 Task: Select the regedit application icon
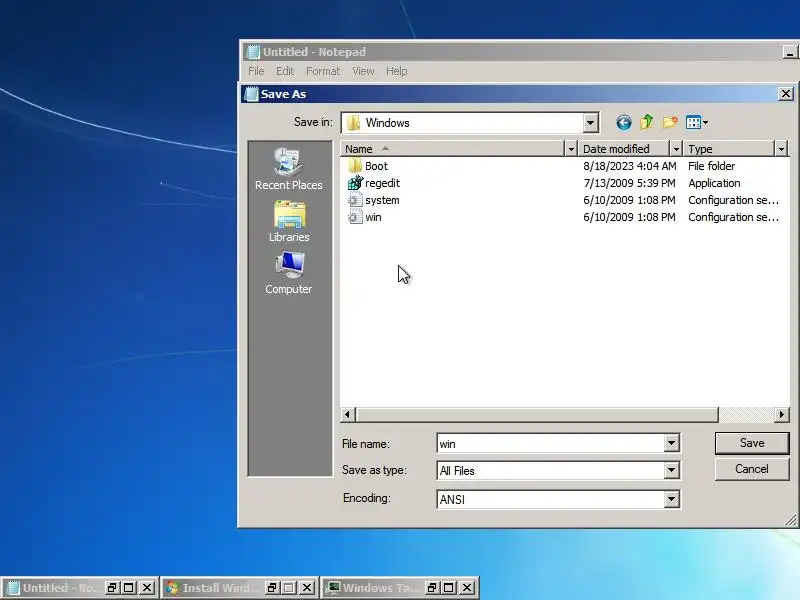coord(355,183)
